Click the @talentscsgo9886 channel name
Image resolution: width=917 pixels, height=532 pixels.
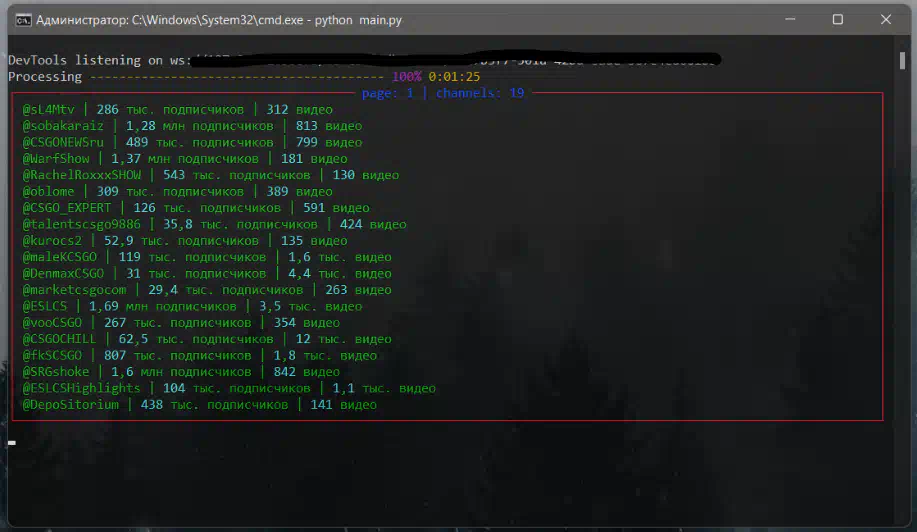81,224
